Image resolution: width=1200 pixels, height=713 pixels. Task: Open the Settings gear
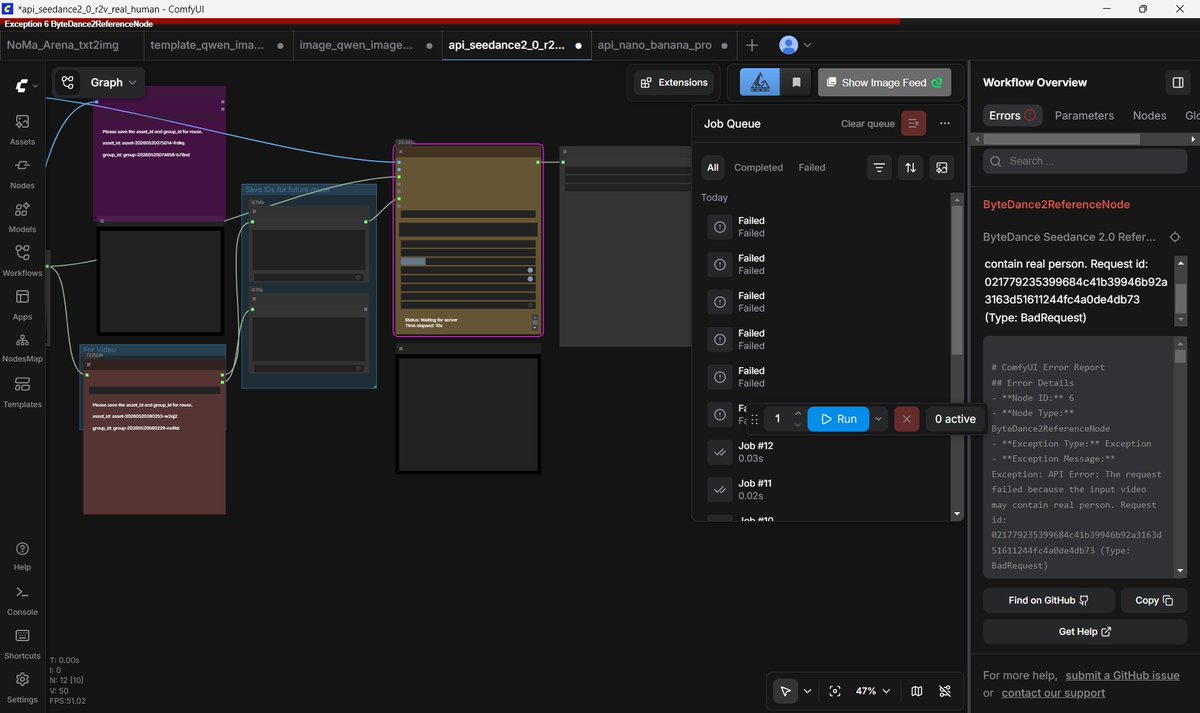[x=22, y=687]
